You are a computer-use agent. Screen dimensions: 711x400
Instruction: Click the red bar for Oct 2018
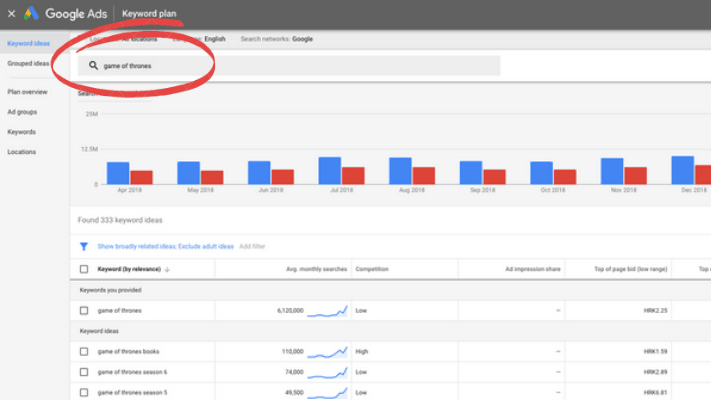click(x=565, y=177)
